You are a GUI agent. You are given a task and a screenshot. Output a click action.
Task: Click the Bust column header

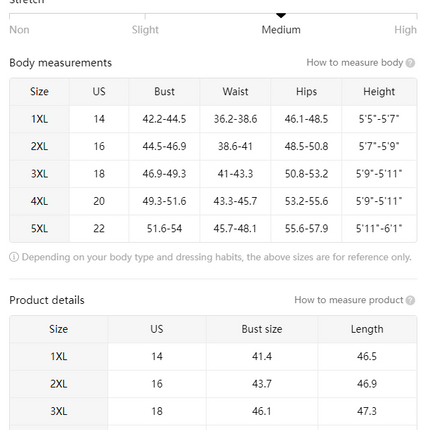pos(164,92)
